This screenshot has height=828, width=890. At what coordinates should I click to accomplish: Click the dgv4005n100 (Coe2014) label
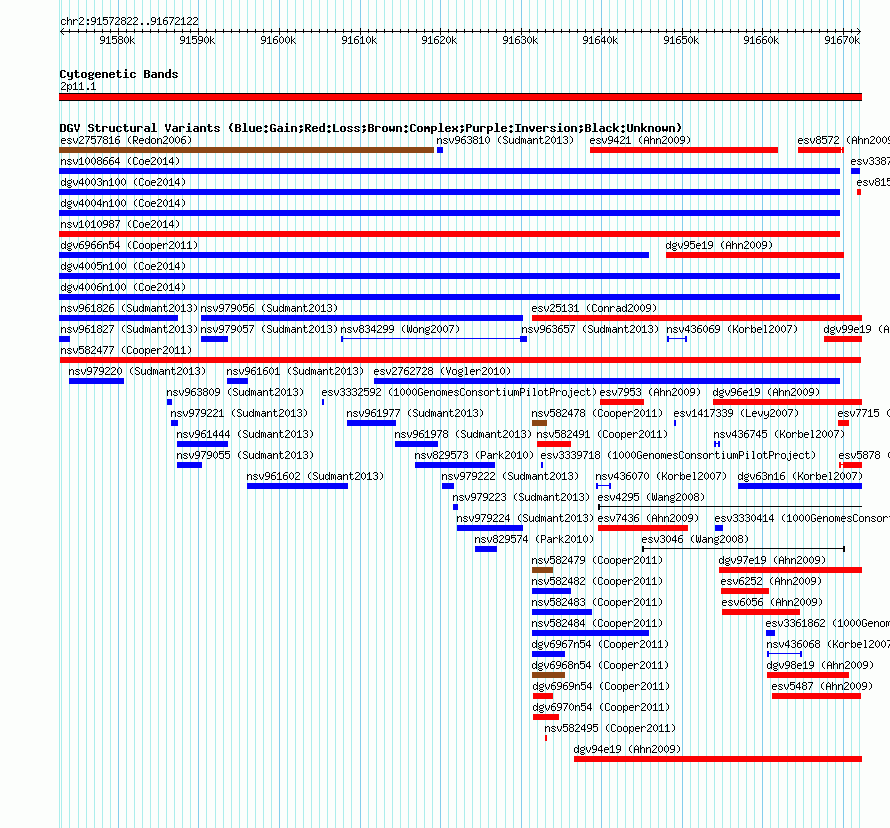click(123, 266)
